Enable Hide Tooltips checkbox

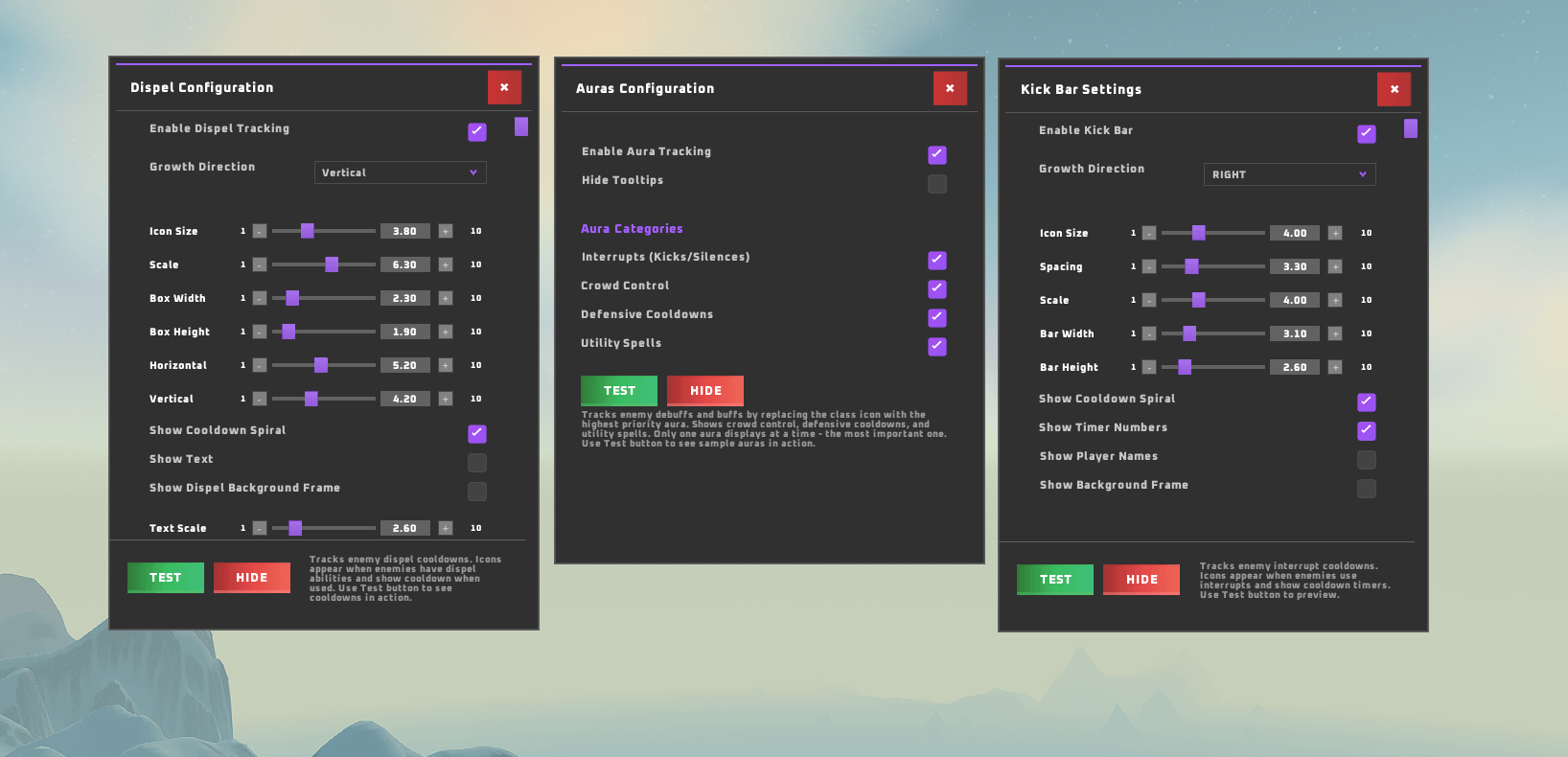pyautogui.click(x=937, y=184)
